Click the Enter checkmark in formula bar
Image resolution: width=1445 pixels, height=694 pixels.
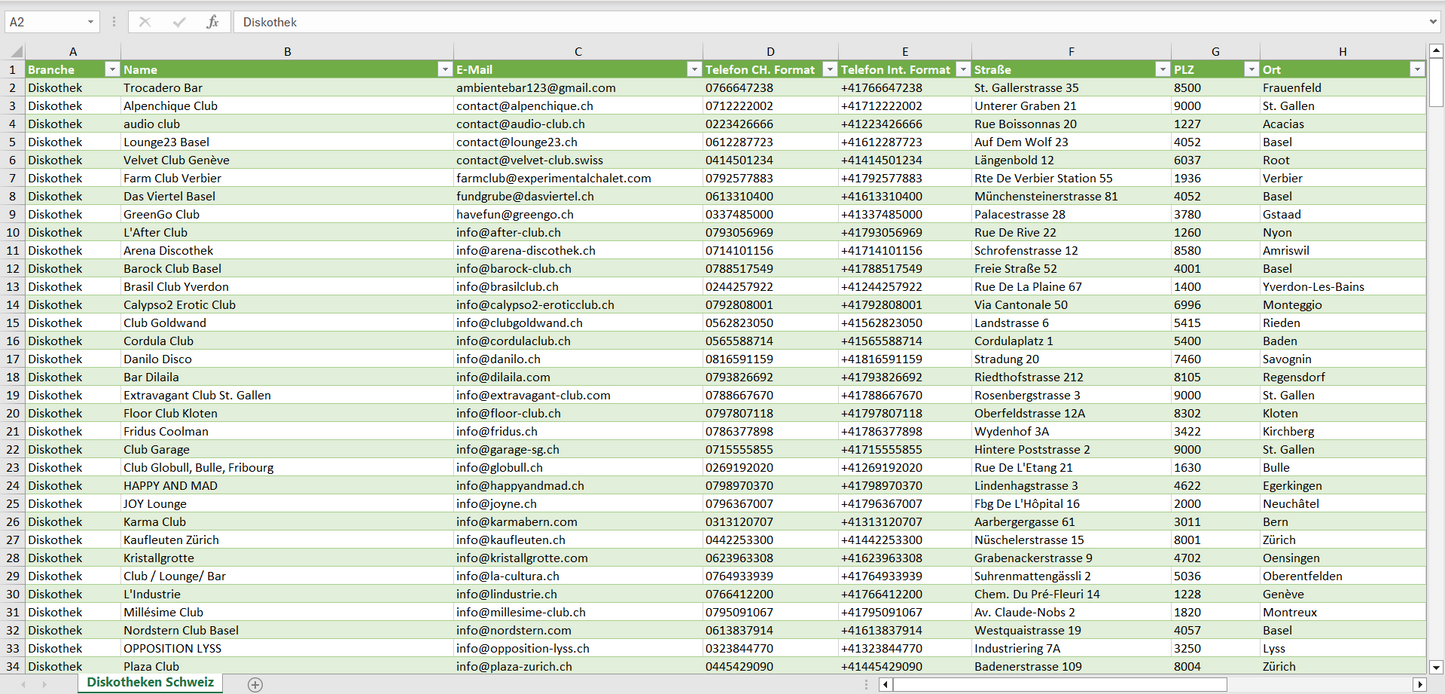tap(179, 22)
